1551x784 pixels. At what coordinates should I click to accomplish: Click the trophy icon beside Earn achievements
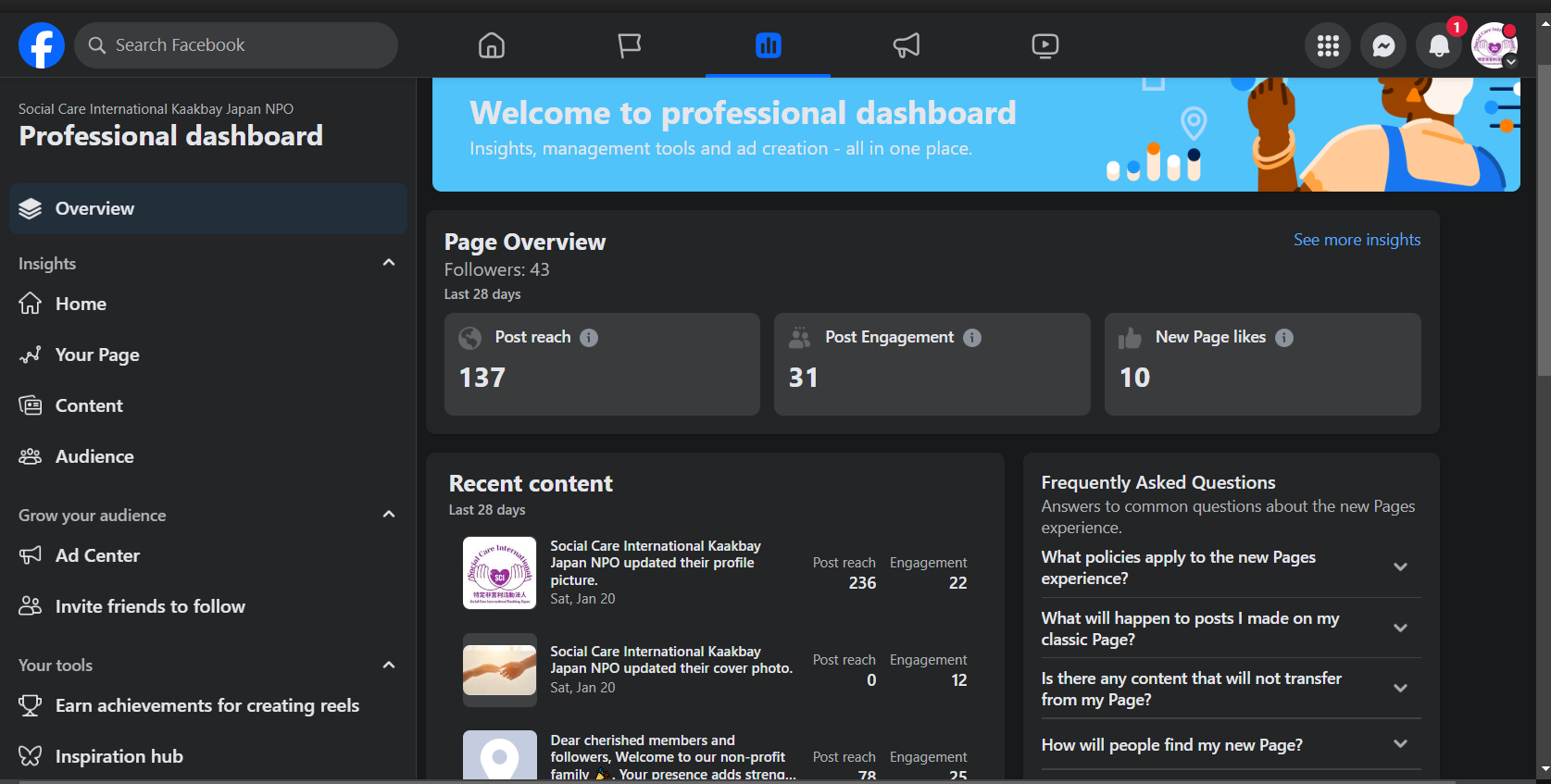pyautogui.click(x=31, y=705)
